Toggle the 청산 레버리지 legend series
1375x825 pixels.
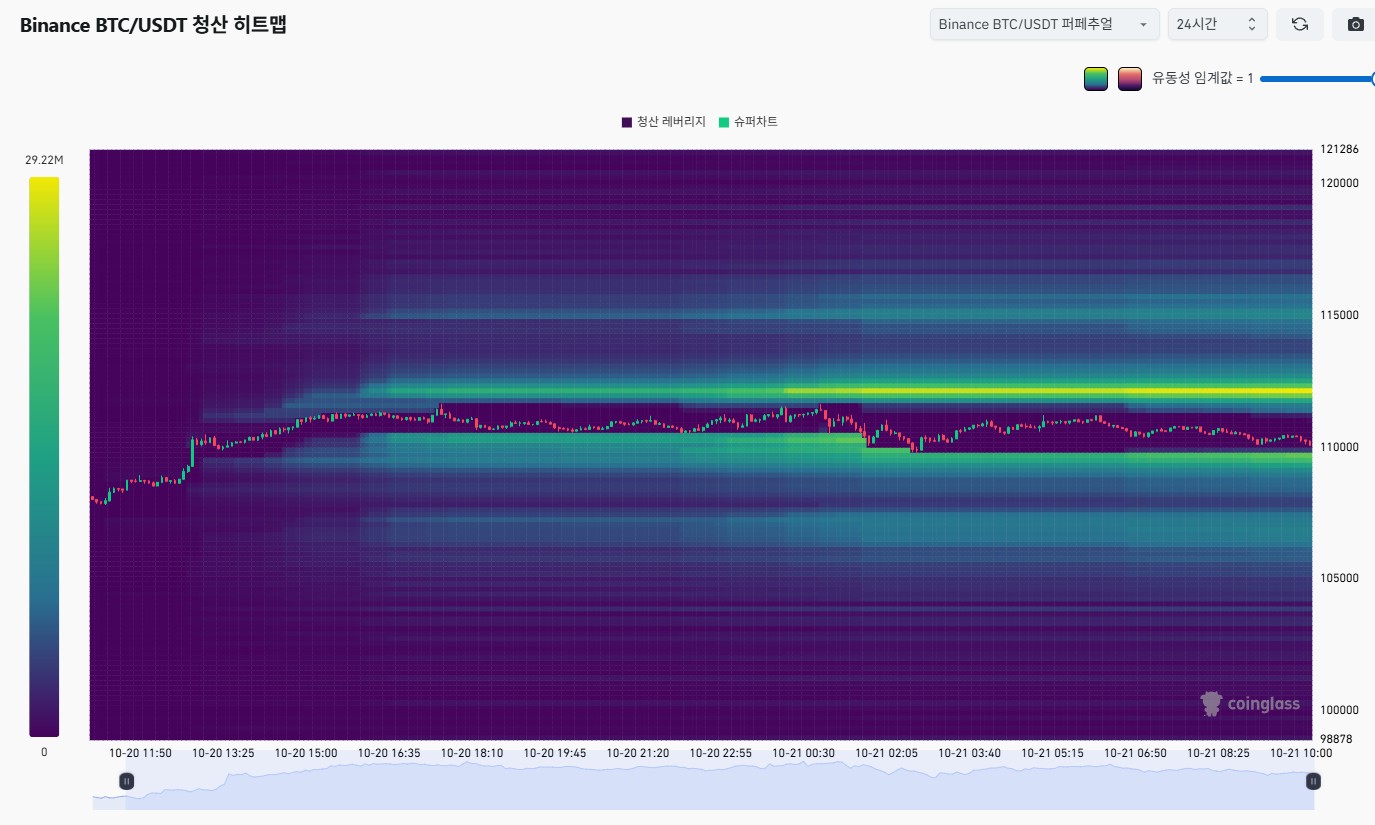coord(664,122)
